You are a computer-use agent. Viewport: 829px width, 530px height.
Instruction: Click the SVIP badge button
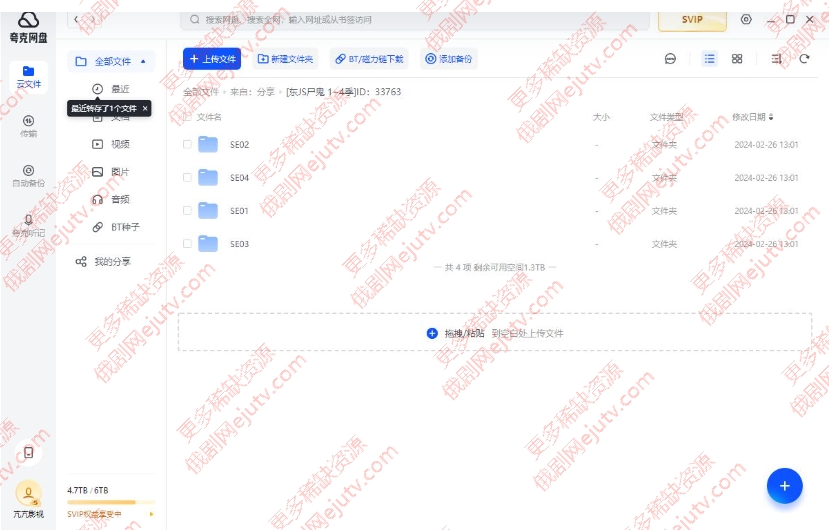(x=692, y=20)
